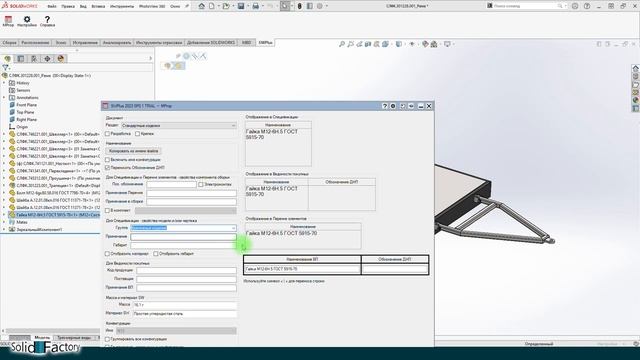Click the Поставщик input field
The width and height of the screenshot is (640, 360).
186,279
